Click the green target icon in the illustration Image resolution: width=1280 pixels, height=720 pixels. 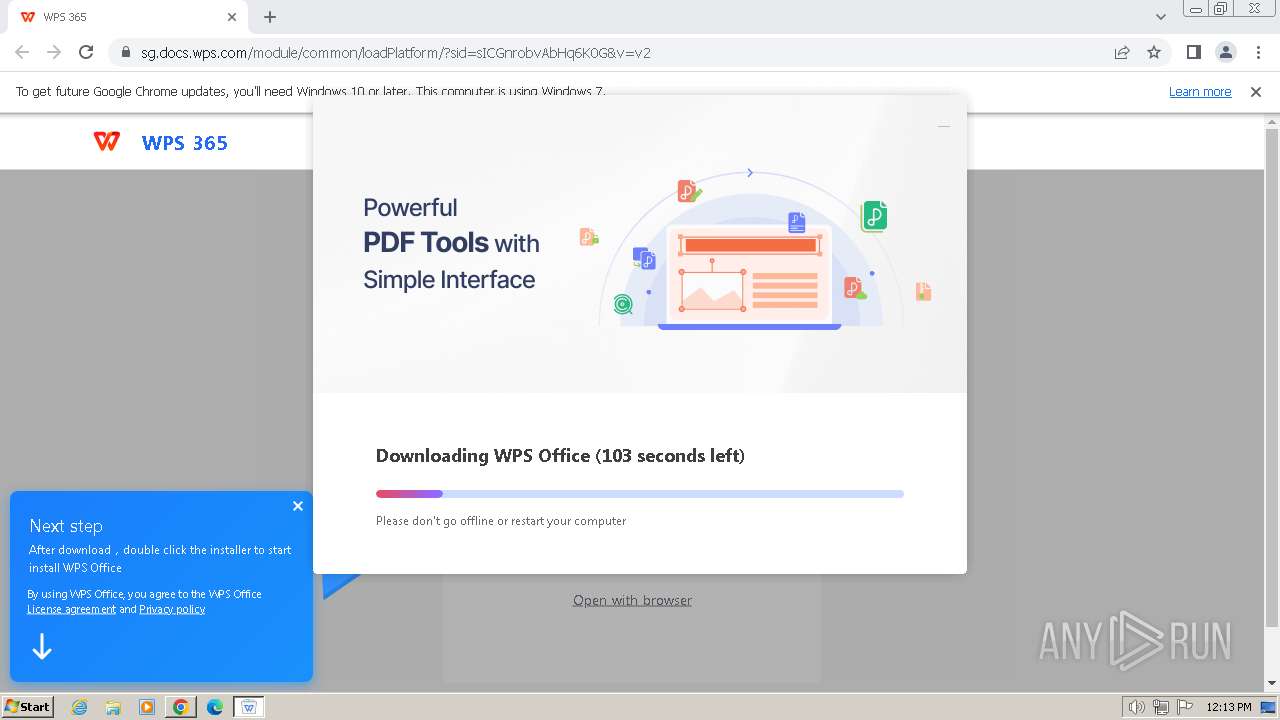click(x=623, y=304)
